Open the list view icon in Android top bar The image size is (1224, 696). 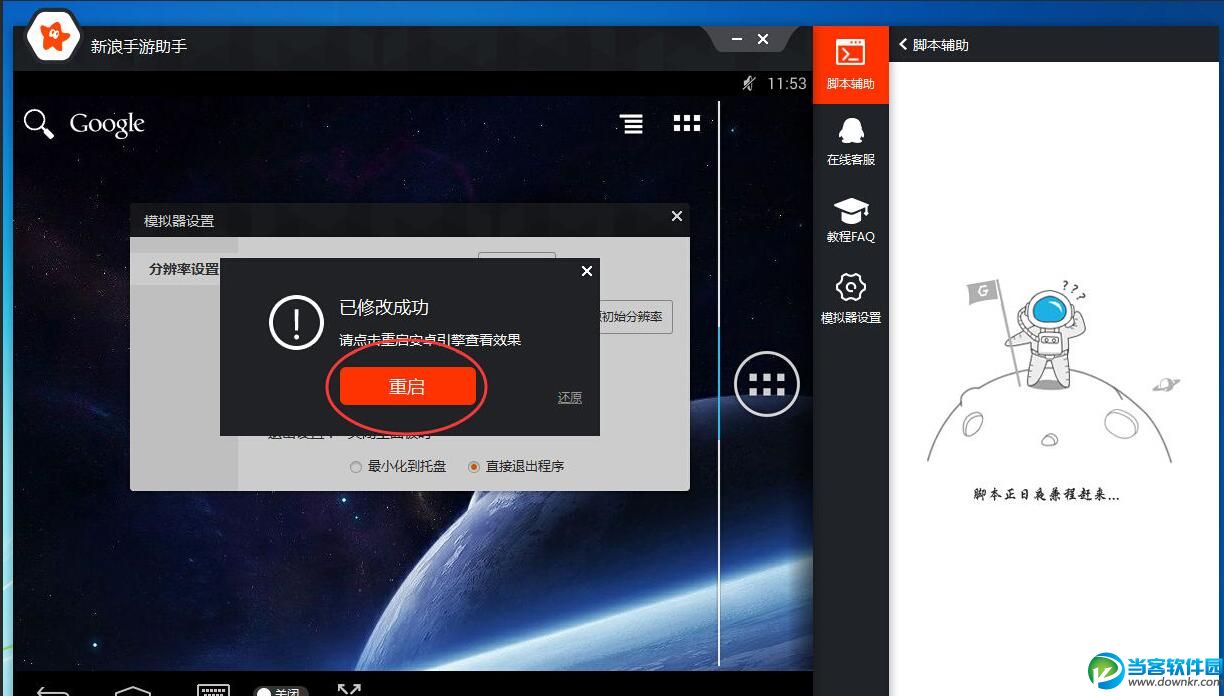coord(631,124)
